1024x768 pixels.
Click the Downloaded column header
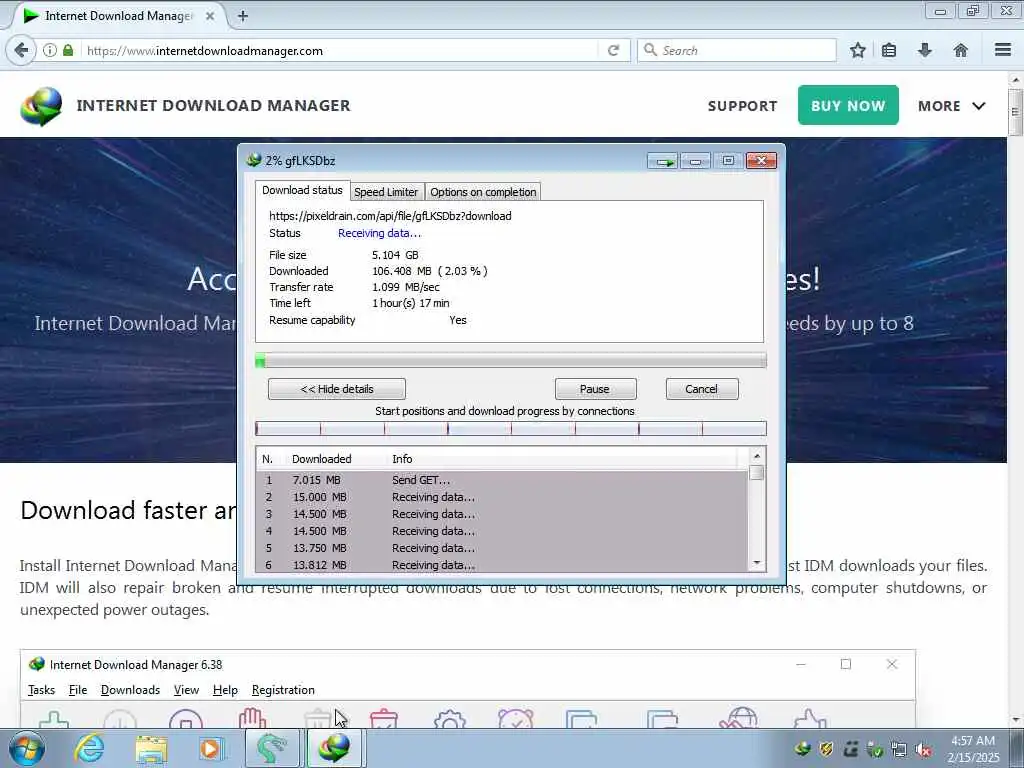pyautogui.click(x=321, y=459)
